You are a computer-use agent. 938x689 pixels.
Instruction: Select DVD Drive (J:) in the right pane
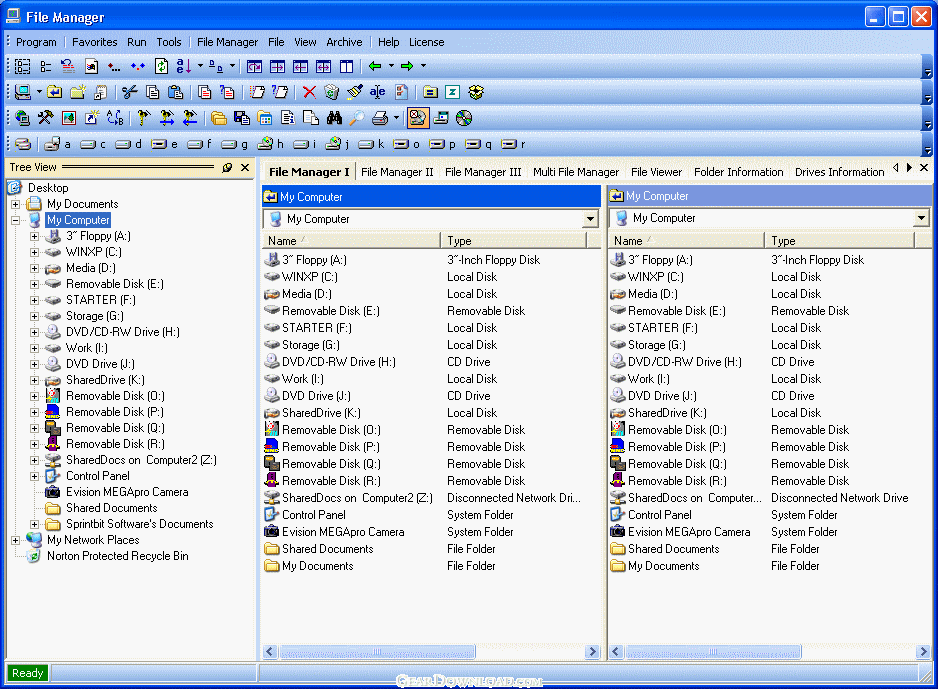[662, 396]
